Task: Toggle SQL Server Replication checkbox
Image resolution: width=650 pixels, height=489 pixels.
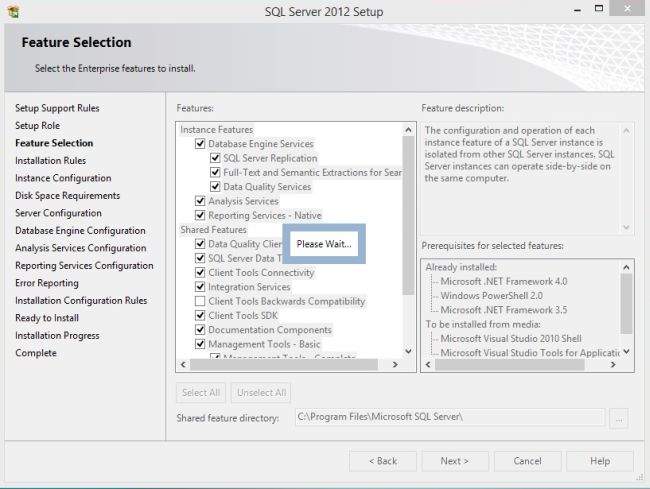Action: tap(215, 158)
